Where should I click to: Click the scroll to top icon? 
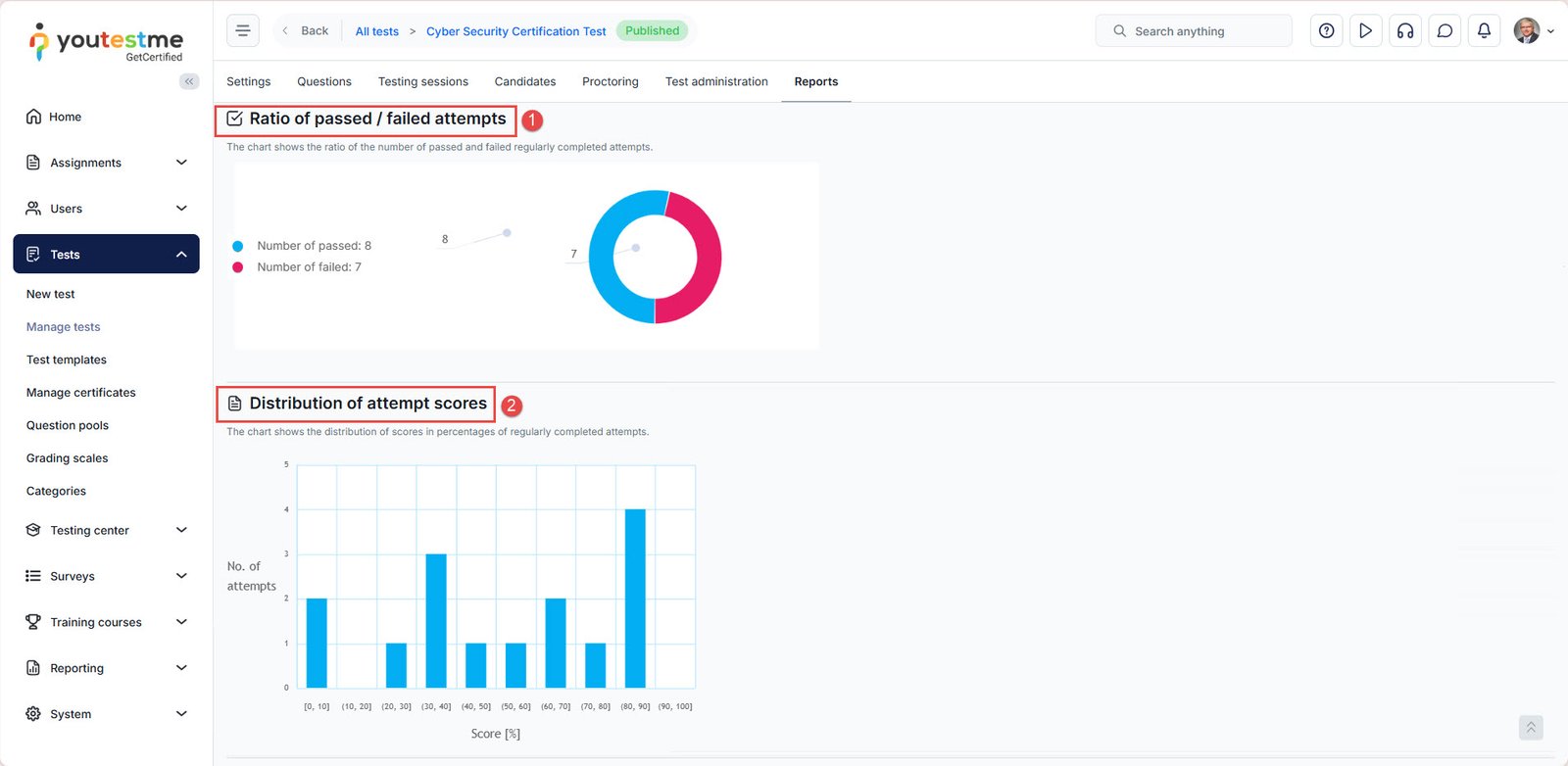[1530, 727]
